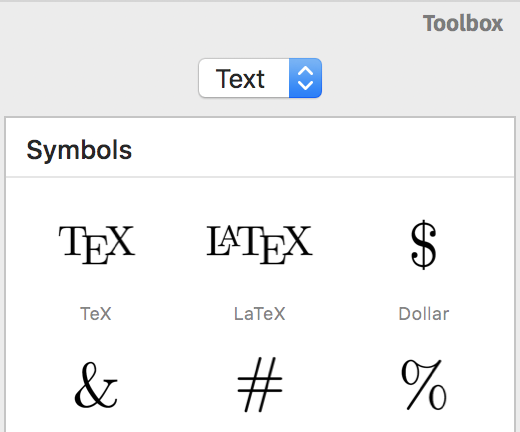Select the Symbols section header
520x432 pixels.
coord(79,151)
